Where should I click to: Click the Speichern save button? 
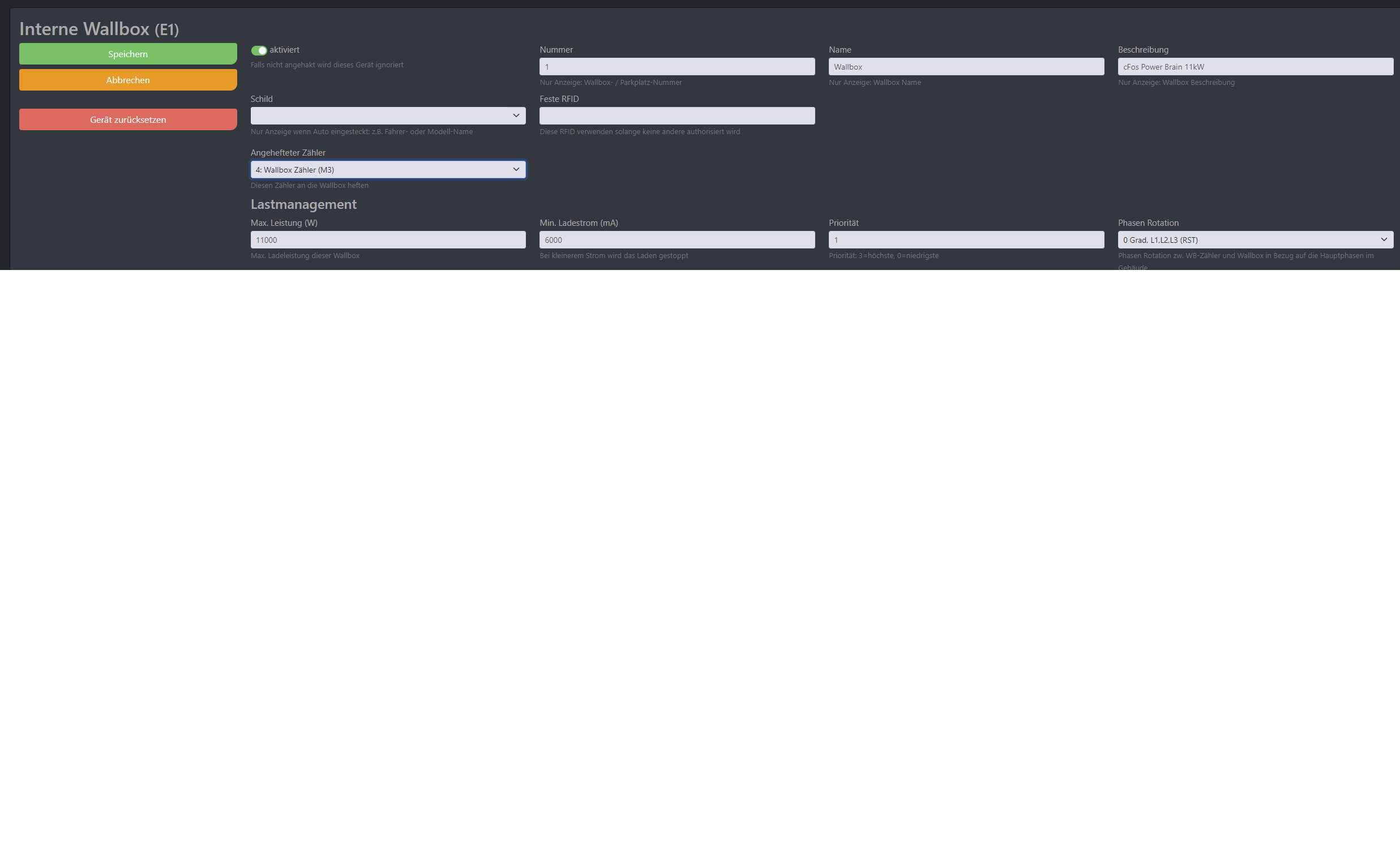pyautogui.click(x=127, y=54)
